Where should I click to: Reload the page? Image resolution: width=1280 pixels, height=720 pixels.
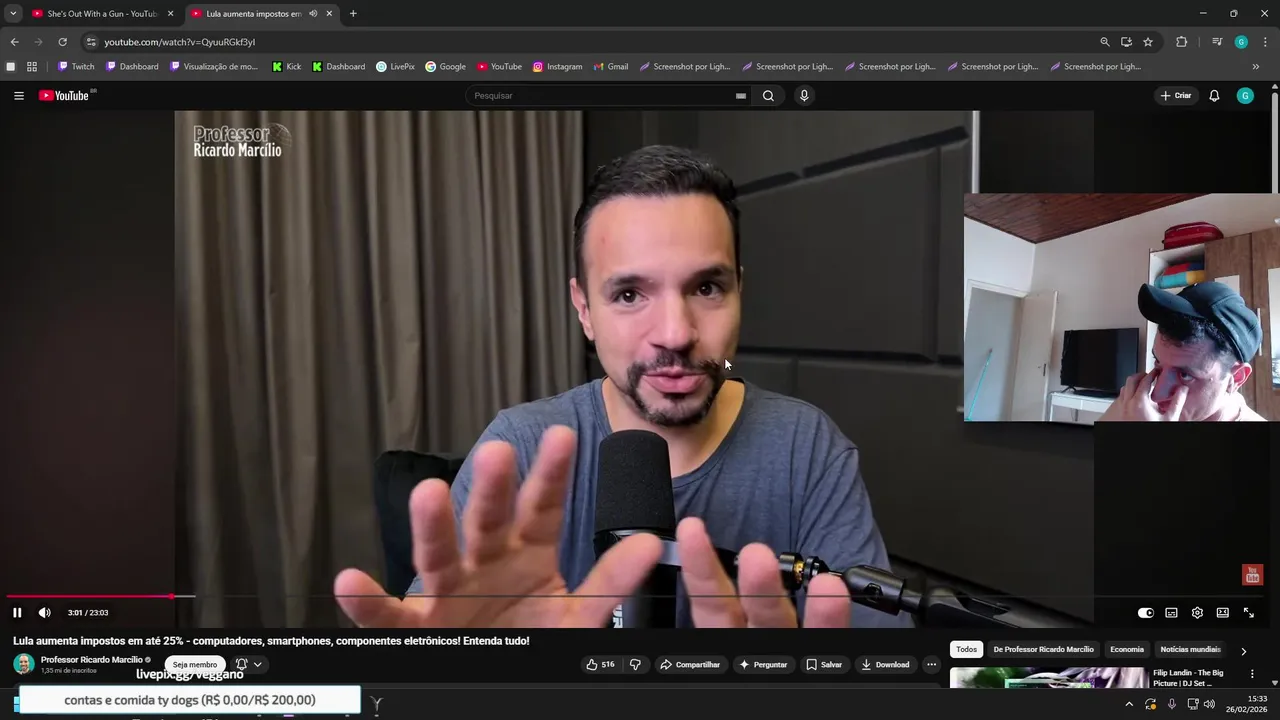click(62, 42)
